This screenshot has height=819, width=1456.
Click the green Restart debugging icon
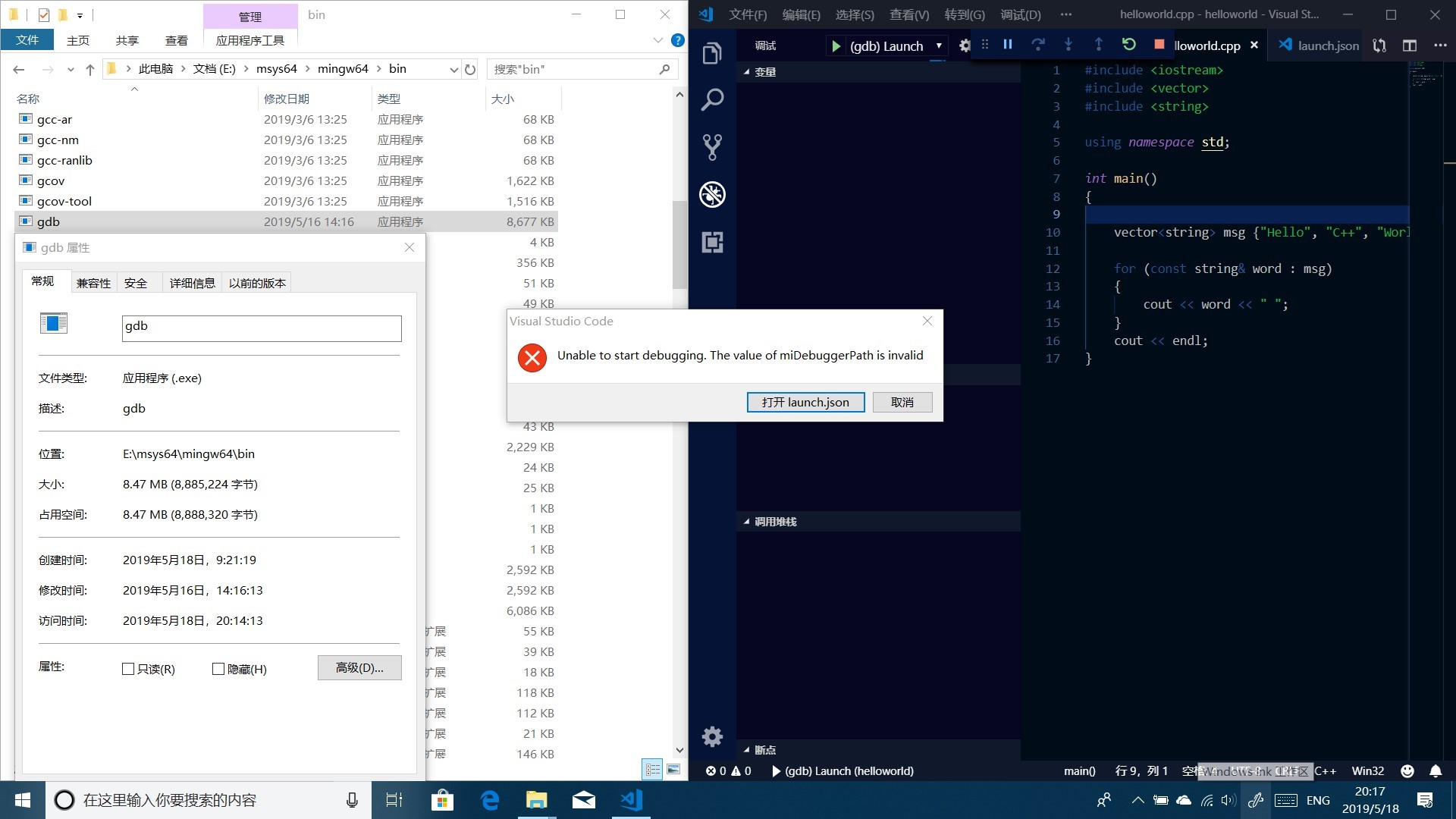[1128, 45]
